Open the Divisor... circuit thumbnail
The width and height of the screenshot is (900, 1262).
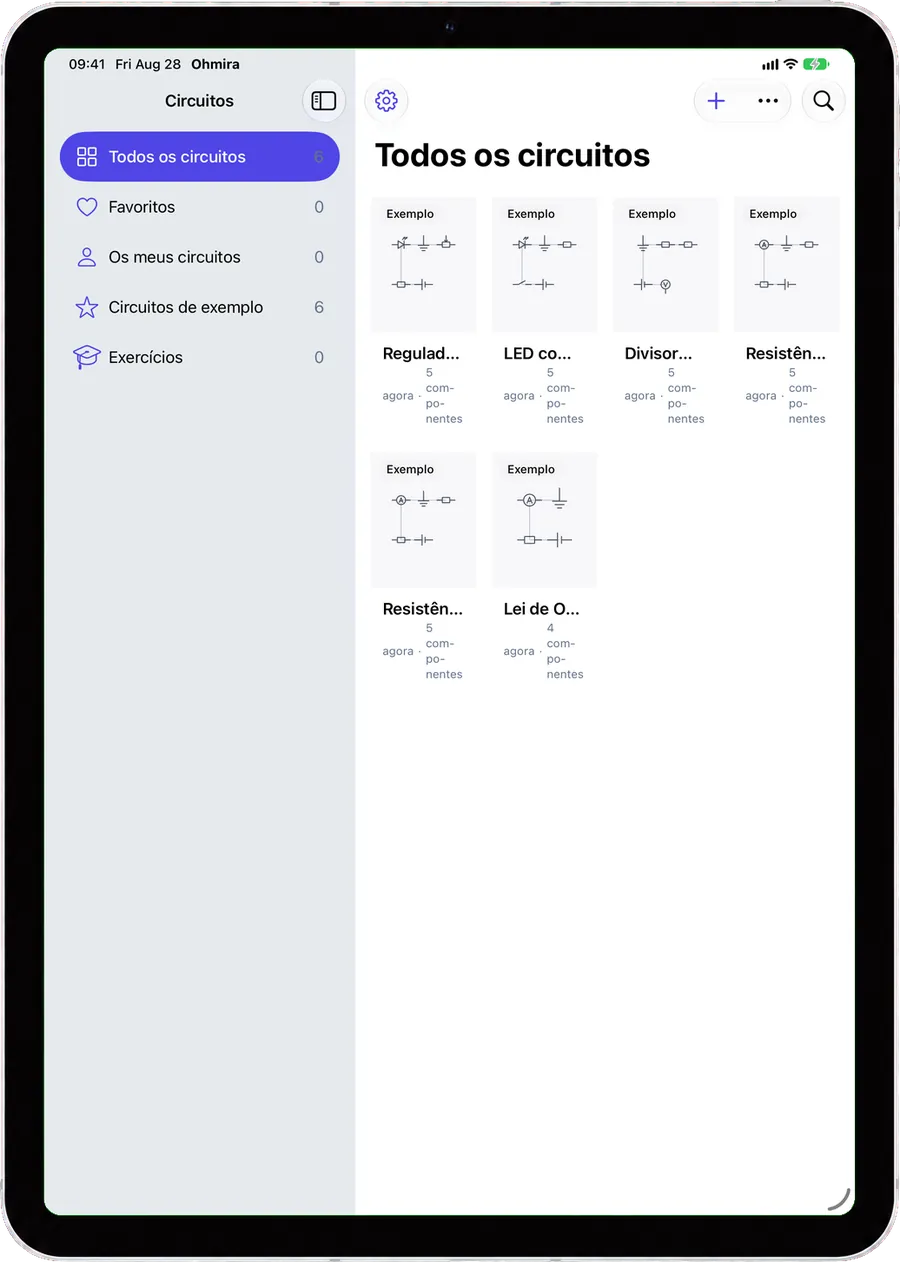(665, 264)
